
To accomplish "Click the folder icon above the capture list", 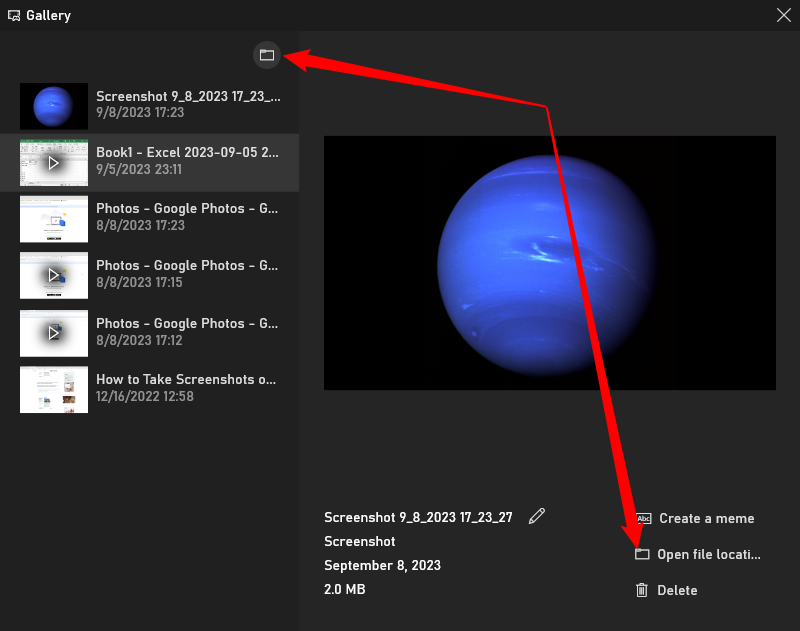I will [266, 55].
